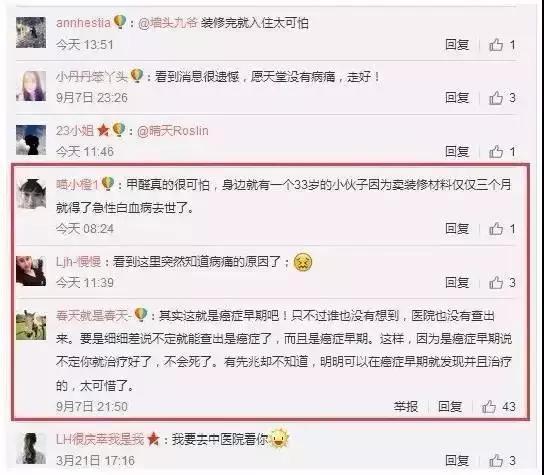Like 小丹丹笨丫头's comment posted 9月7日 23:26
Image resolution: width=544 pixels, height=475 pixels.
coord(496,98)
